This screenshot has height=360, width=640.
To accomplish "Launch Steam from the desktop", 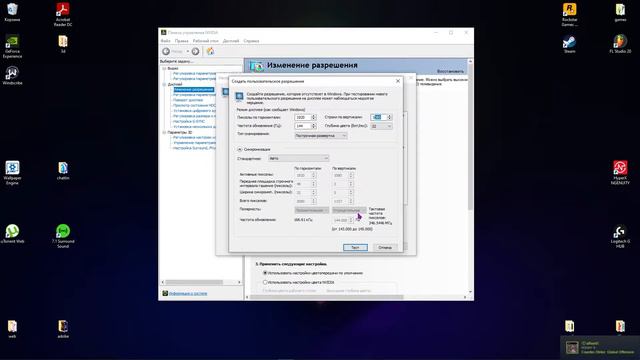I will (x=569, y=44).
